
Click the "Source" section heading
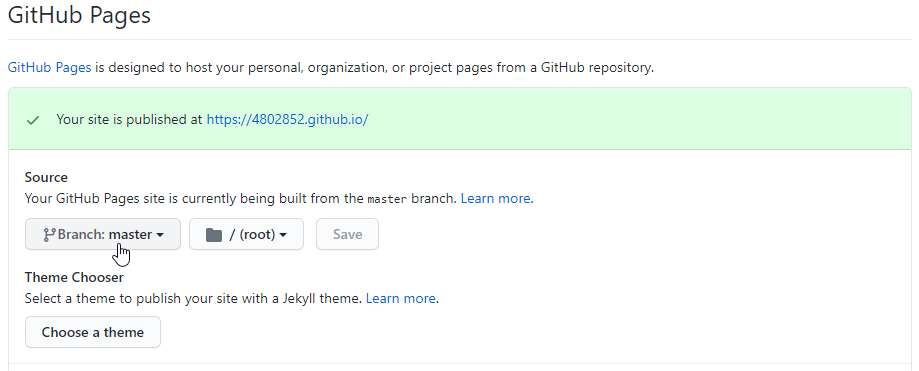point(46,178)
